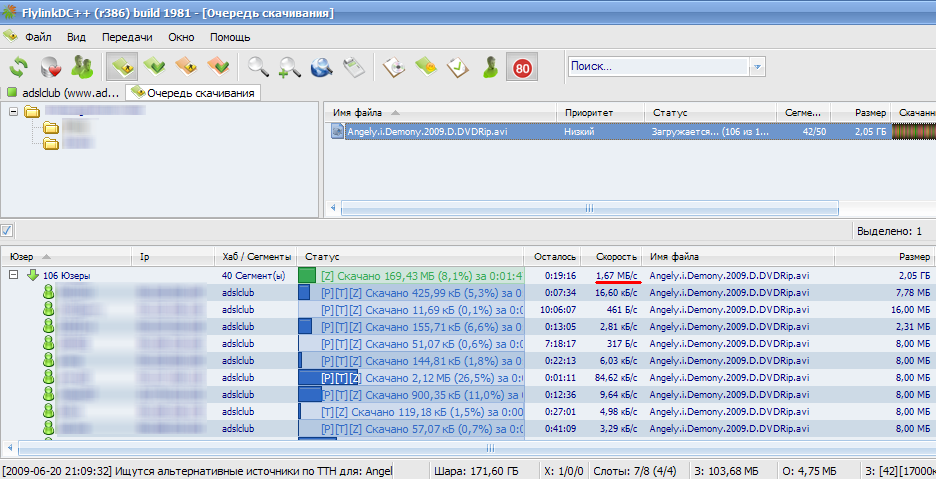Image resolution: width=936 pixels, height=479 pixels.
Task: Click the clipboard with checkmark toolbar icon
Action: pos(458,67)
